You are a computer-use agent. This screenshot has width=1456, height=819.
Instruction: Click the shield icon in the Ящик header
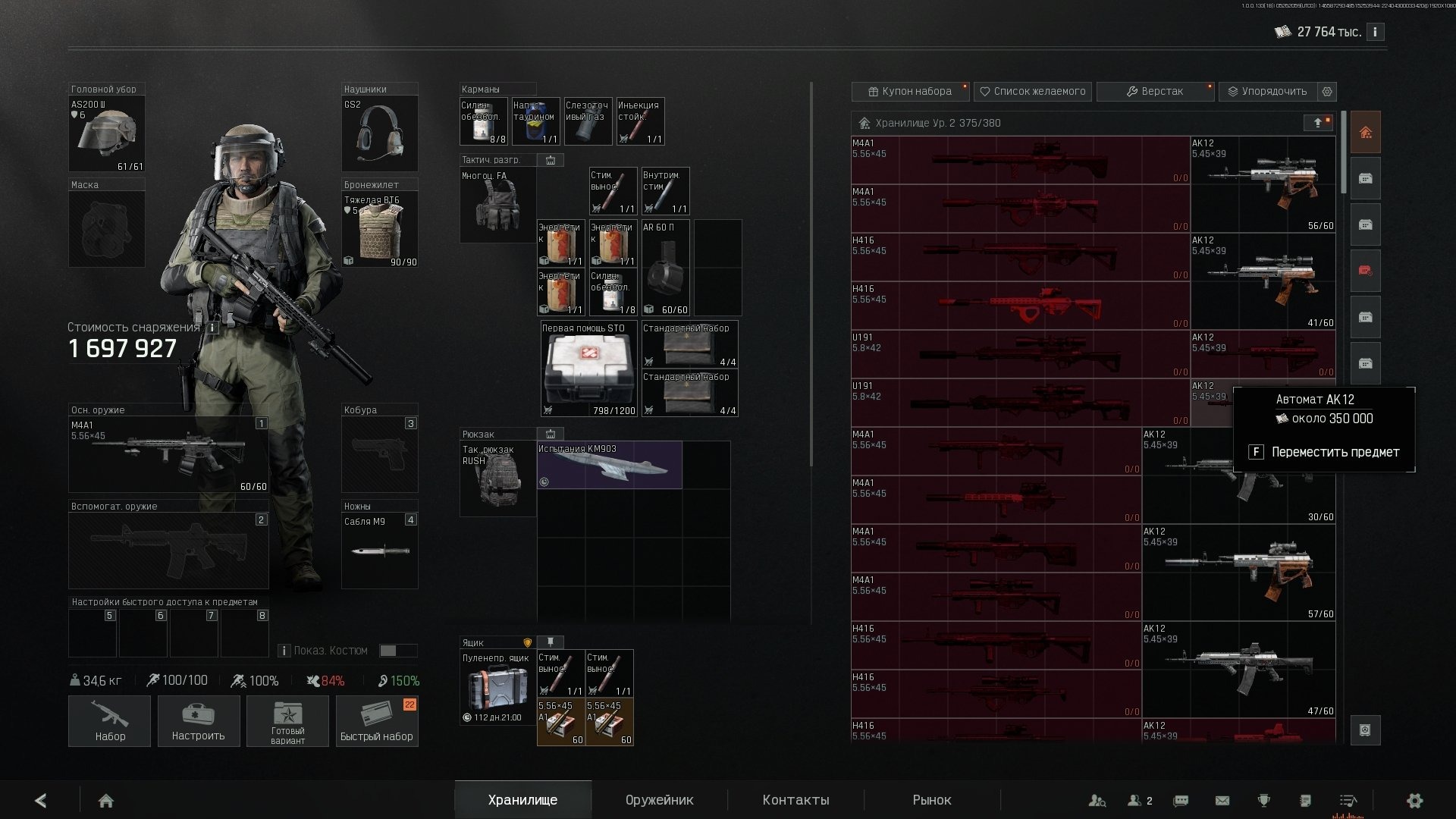527,643
